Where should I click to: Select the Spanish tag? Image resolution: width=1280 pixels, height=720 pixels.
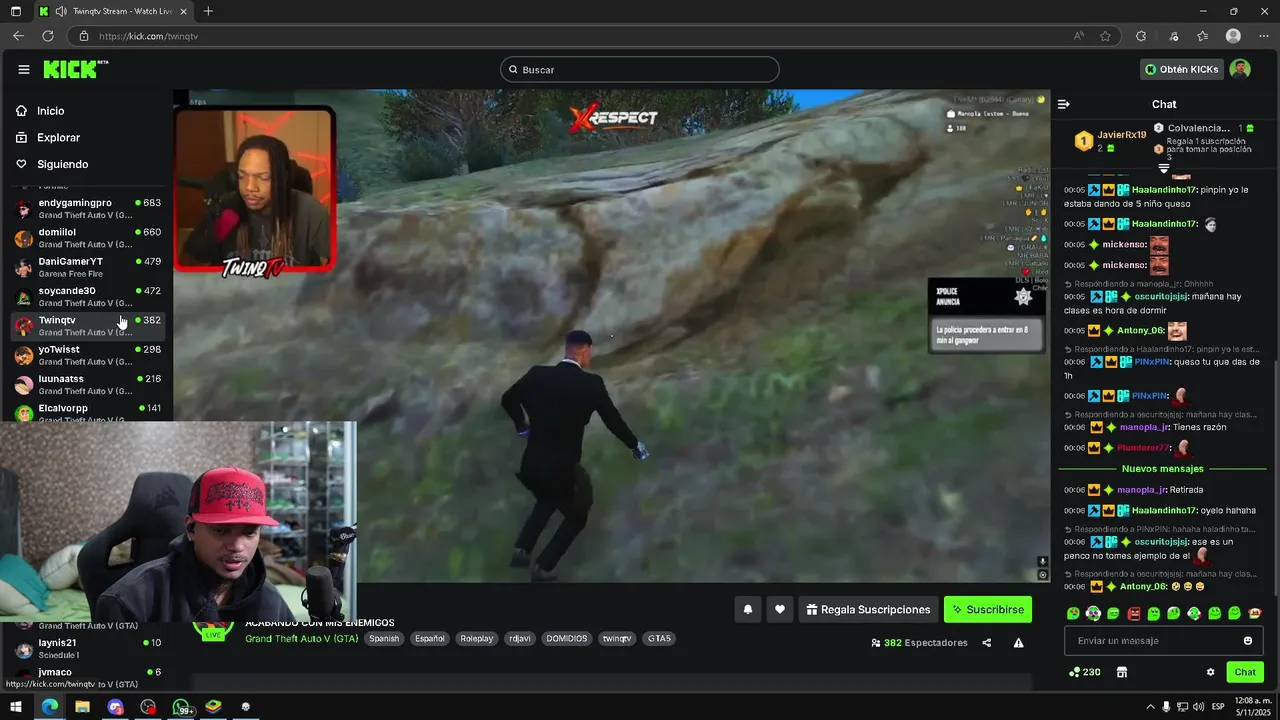(384, 638)
